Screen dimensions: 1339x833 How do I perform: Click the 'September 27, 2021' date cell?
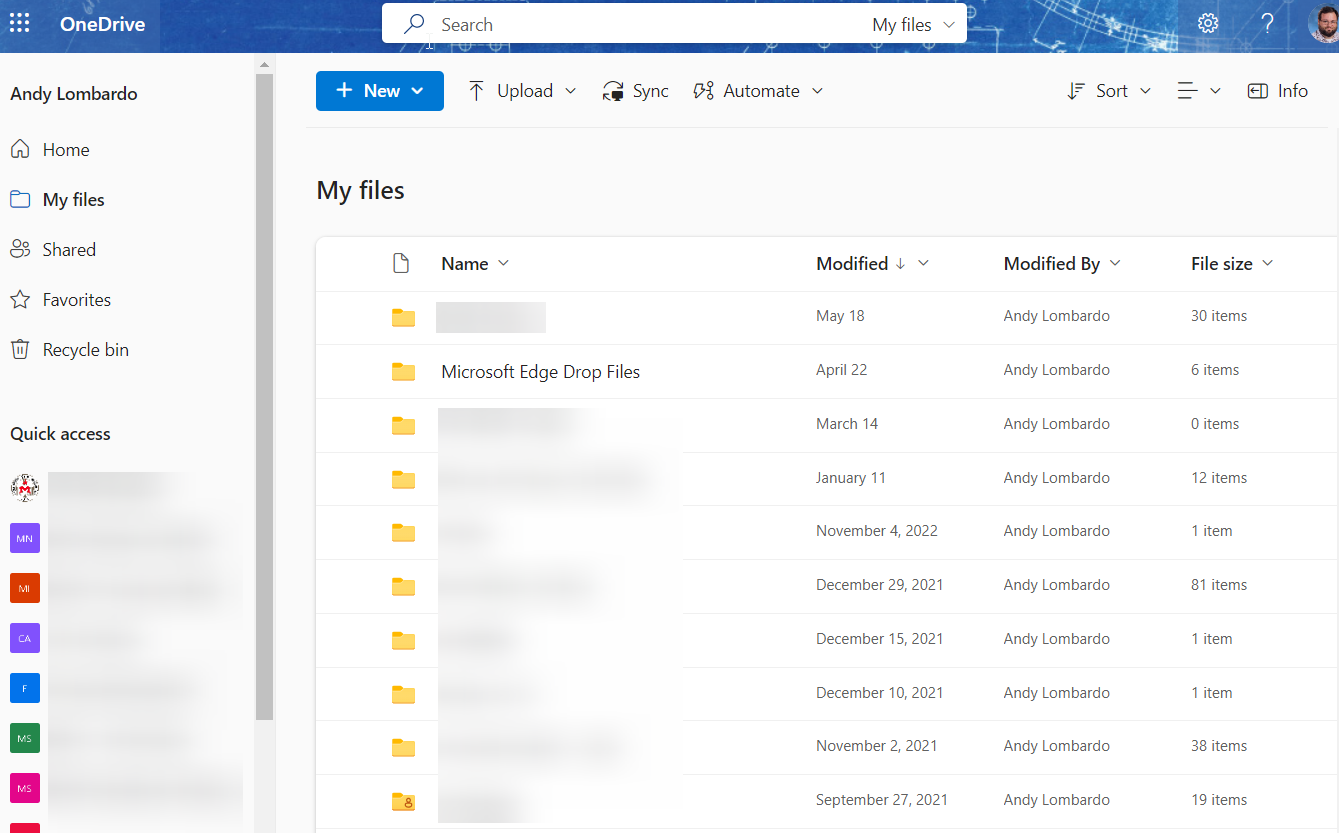(x=882, y=800)
